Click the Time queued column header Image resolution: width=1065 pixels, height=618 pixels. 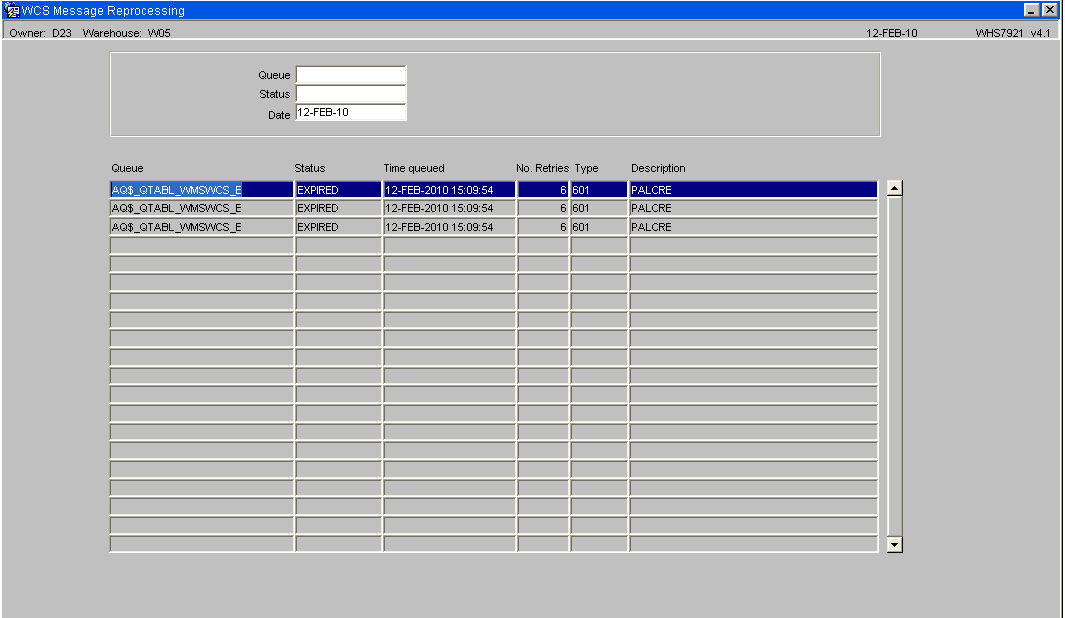414,168
